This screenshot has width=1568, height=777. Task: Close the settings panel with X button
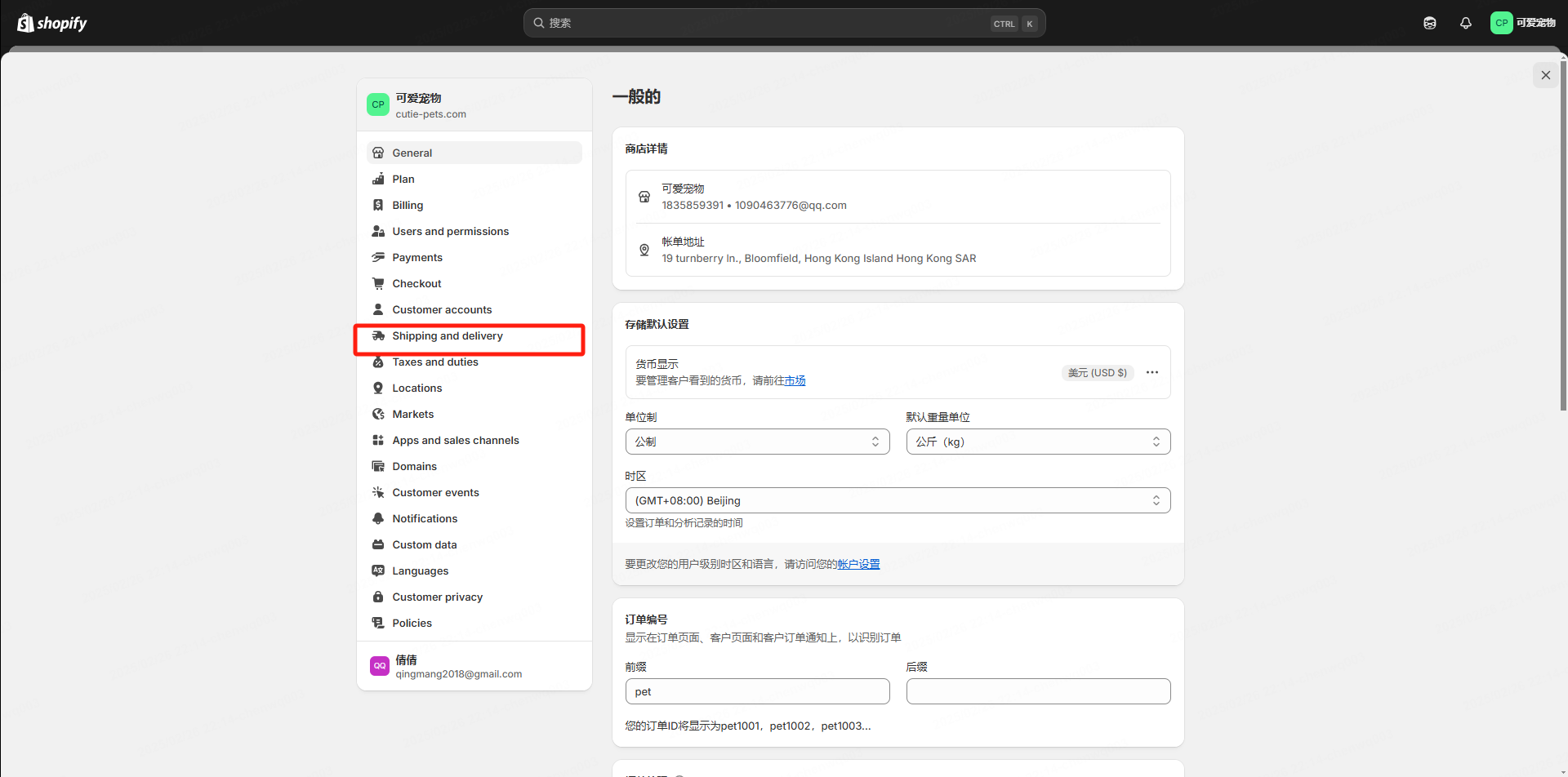click(x=1545, y=75)
